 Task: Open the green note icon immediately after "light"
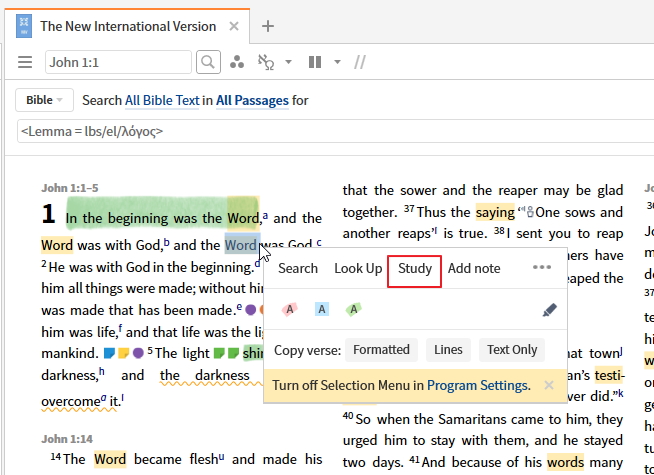coord(219,353)
